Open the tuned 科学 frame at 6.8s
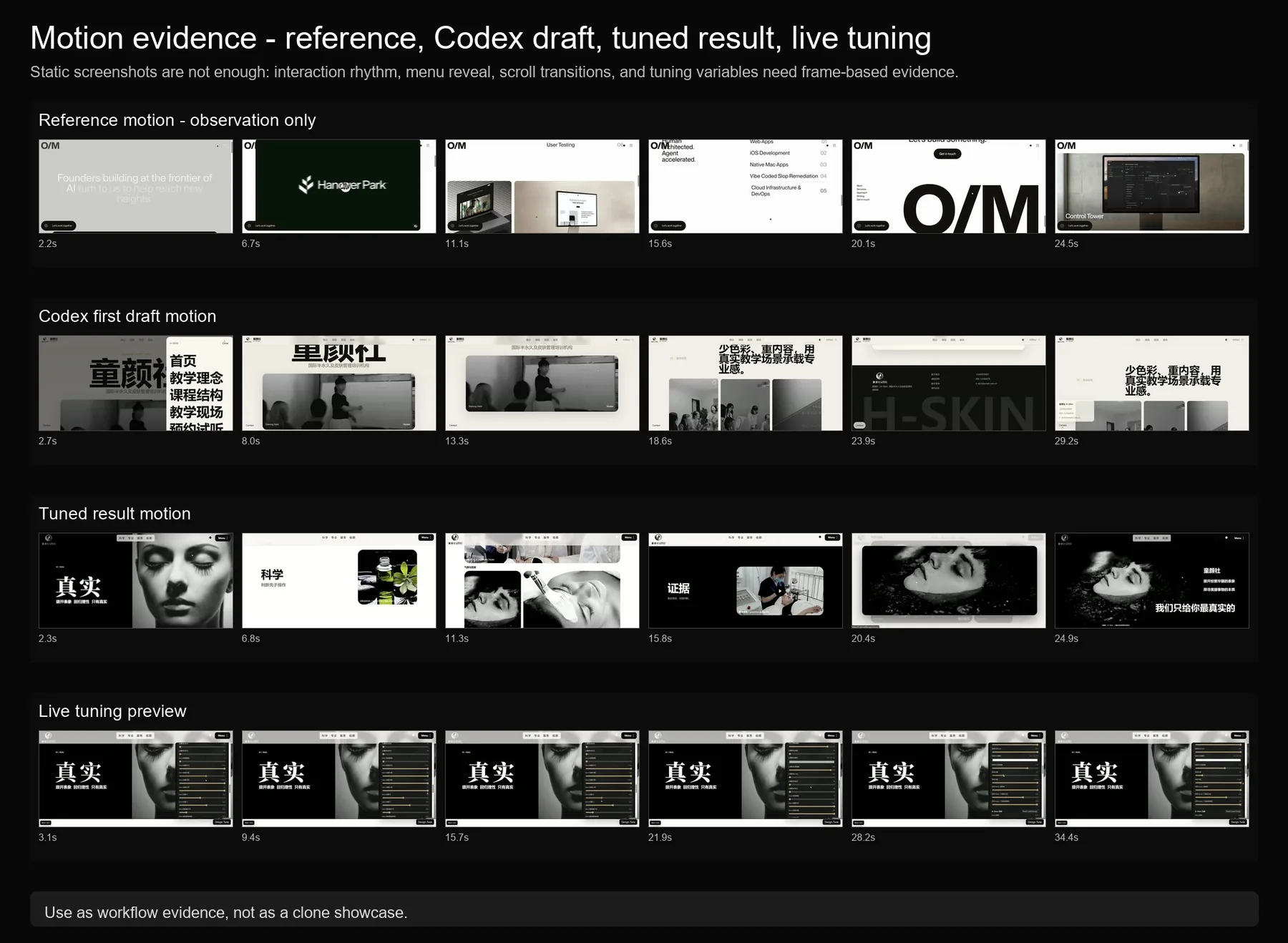Viewport: 1288px width, 943px height. 339,580
